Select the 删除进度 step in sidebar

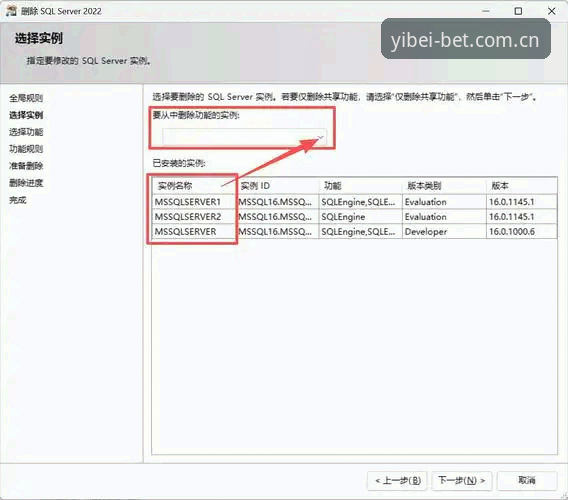26,183
